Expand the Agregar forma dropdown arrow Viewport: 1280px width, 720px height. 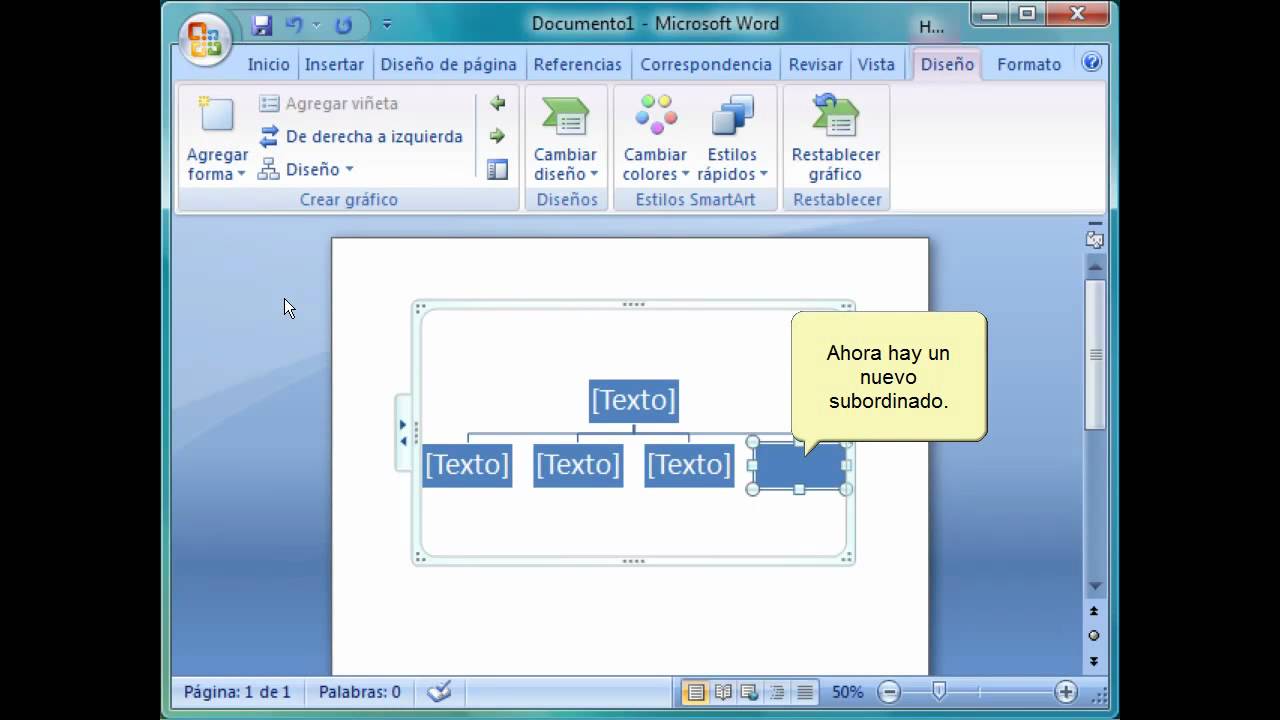click(241, 175)
